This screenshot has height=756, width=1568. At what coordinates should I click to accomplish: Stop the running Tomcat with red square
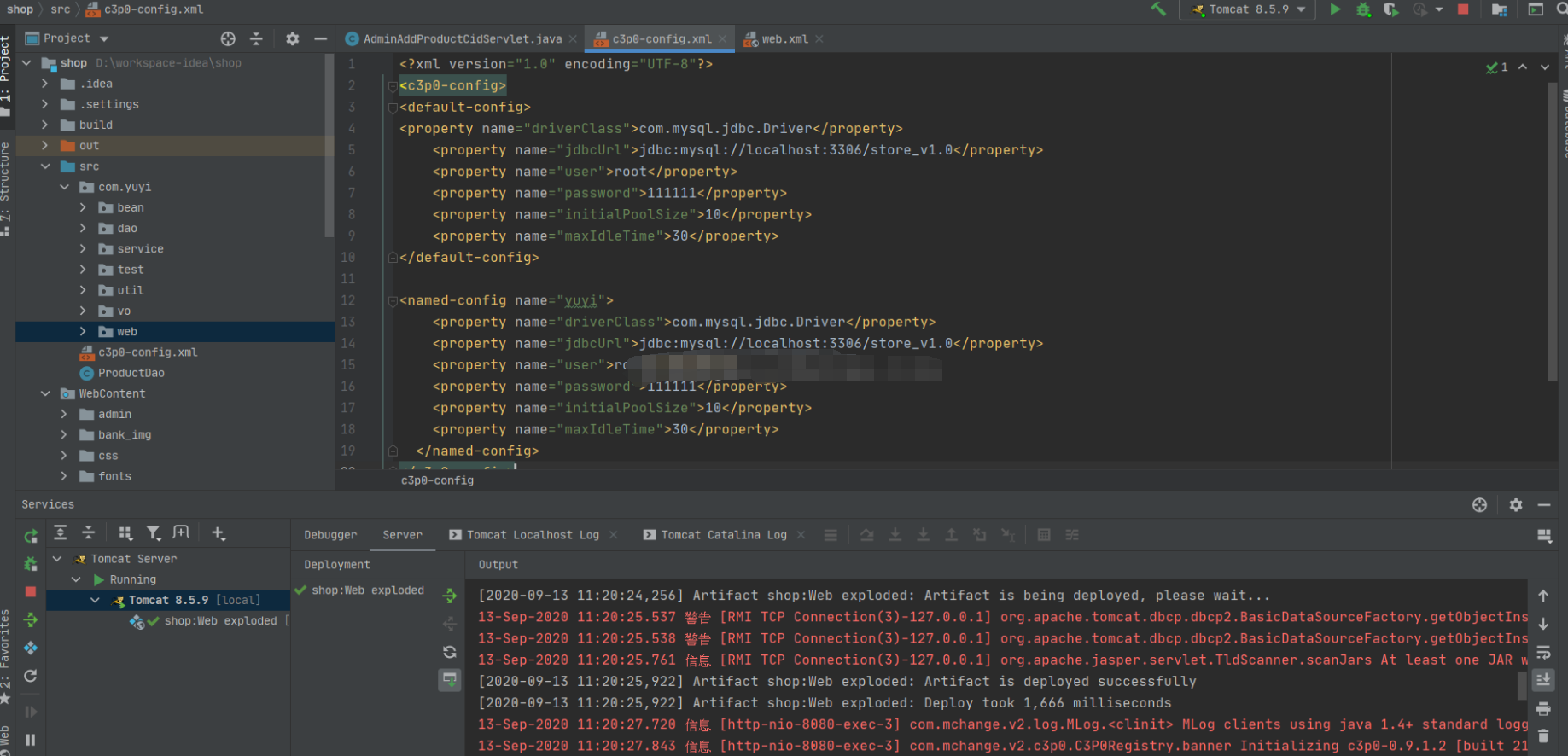pos(1463,9)
